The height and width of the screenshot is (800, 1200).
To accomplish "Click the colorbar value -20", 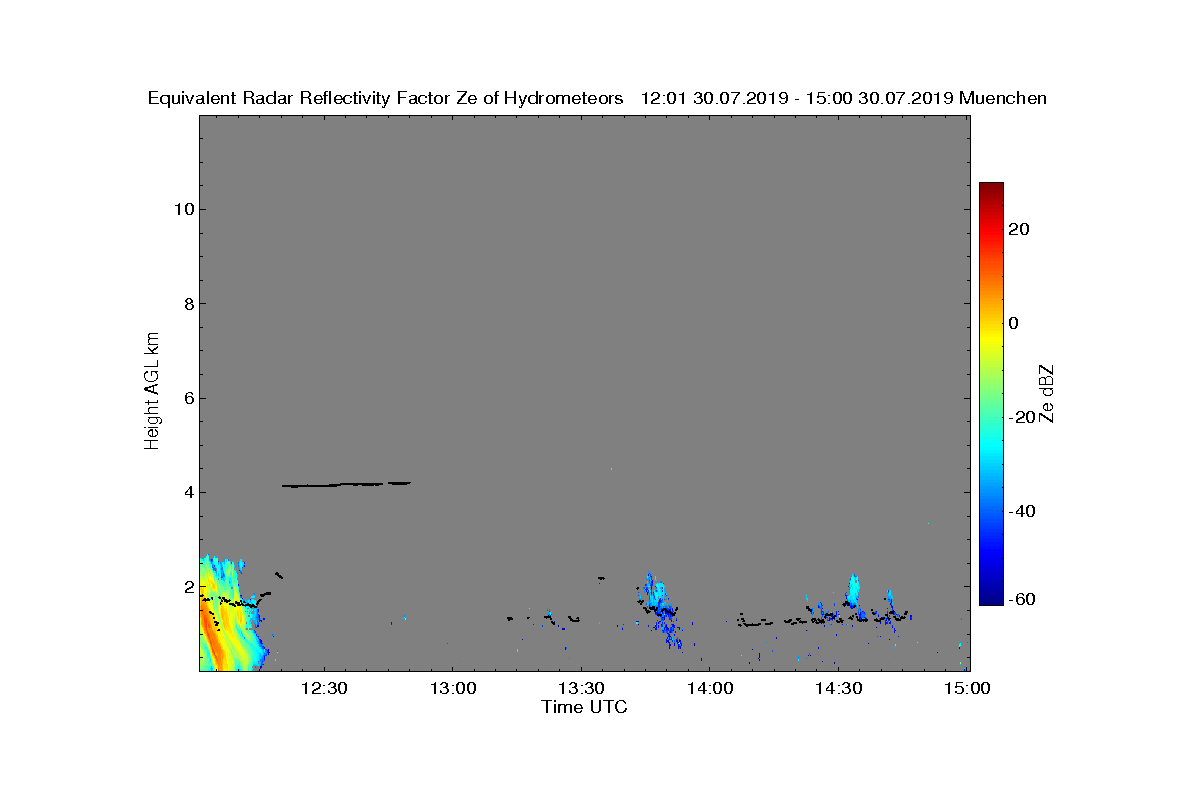I will [x=1022, y=417].
